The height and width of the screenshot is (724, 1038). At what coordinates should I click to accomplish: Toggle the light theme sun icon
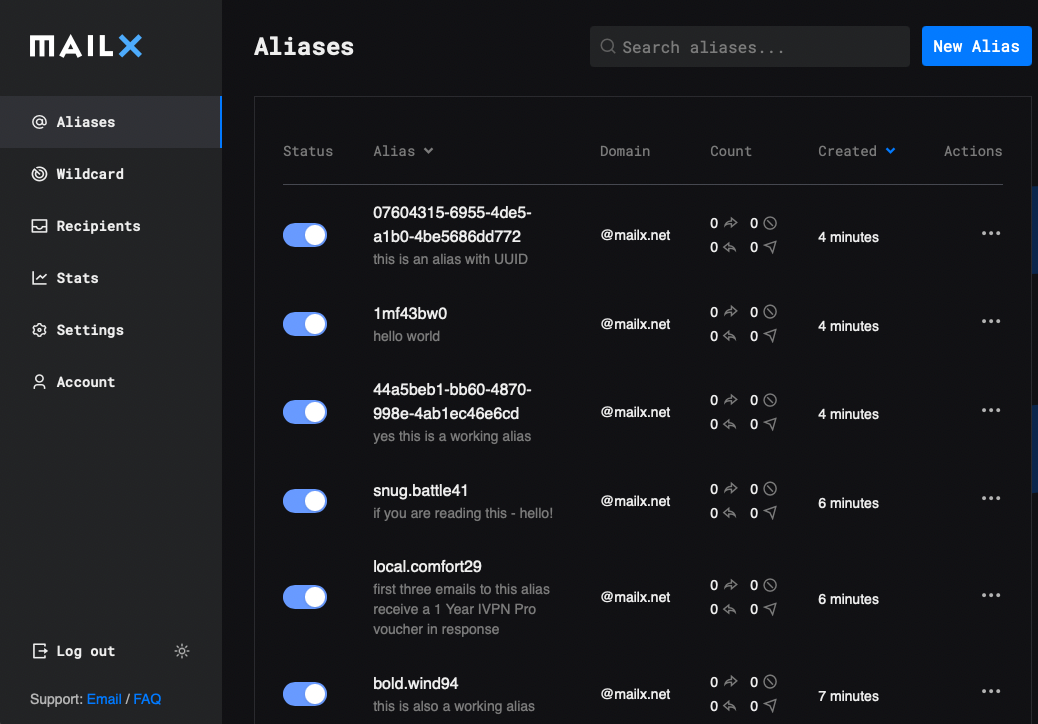[x=182, y=651]
